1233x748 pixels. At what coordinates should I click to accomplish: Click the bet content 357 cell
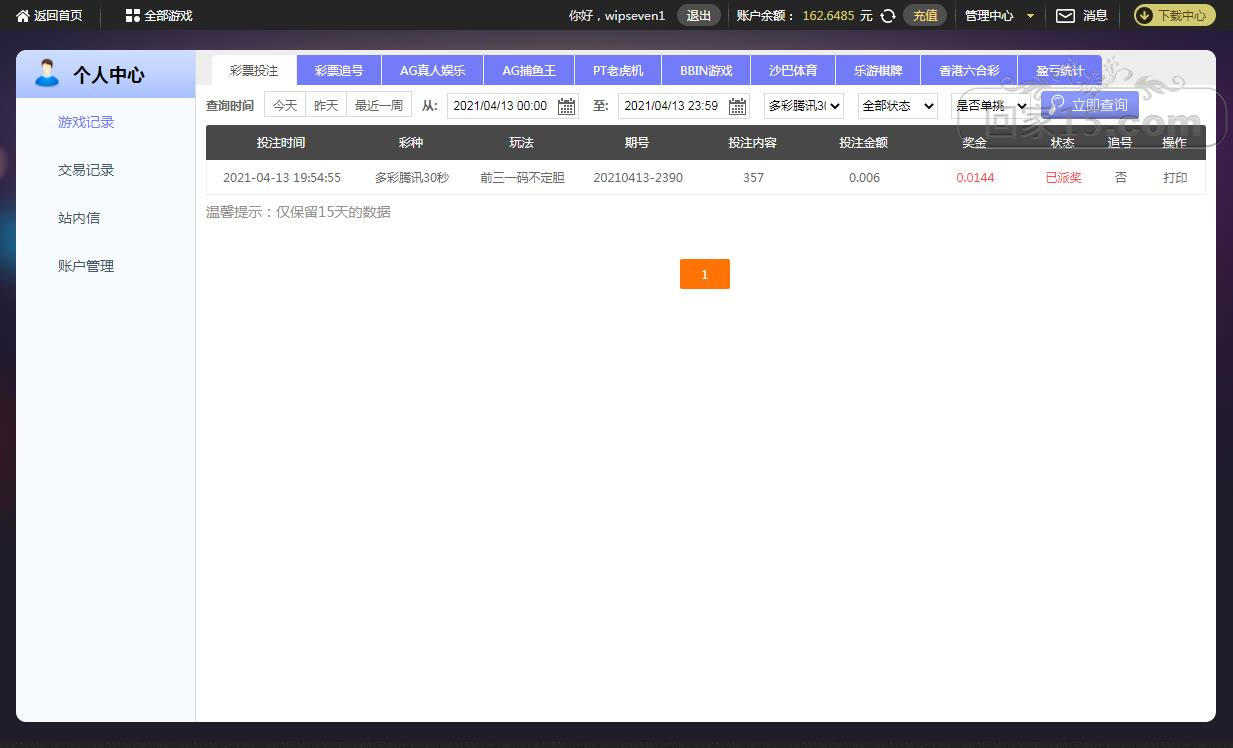[753, 178]
